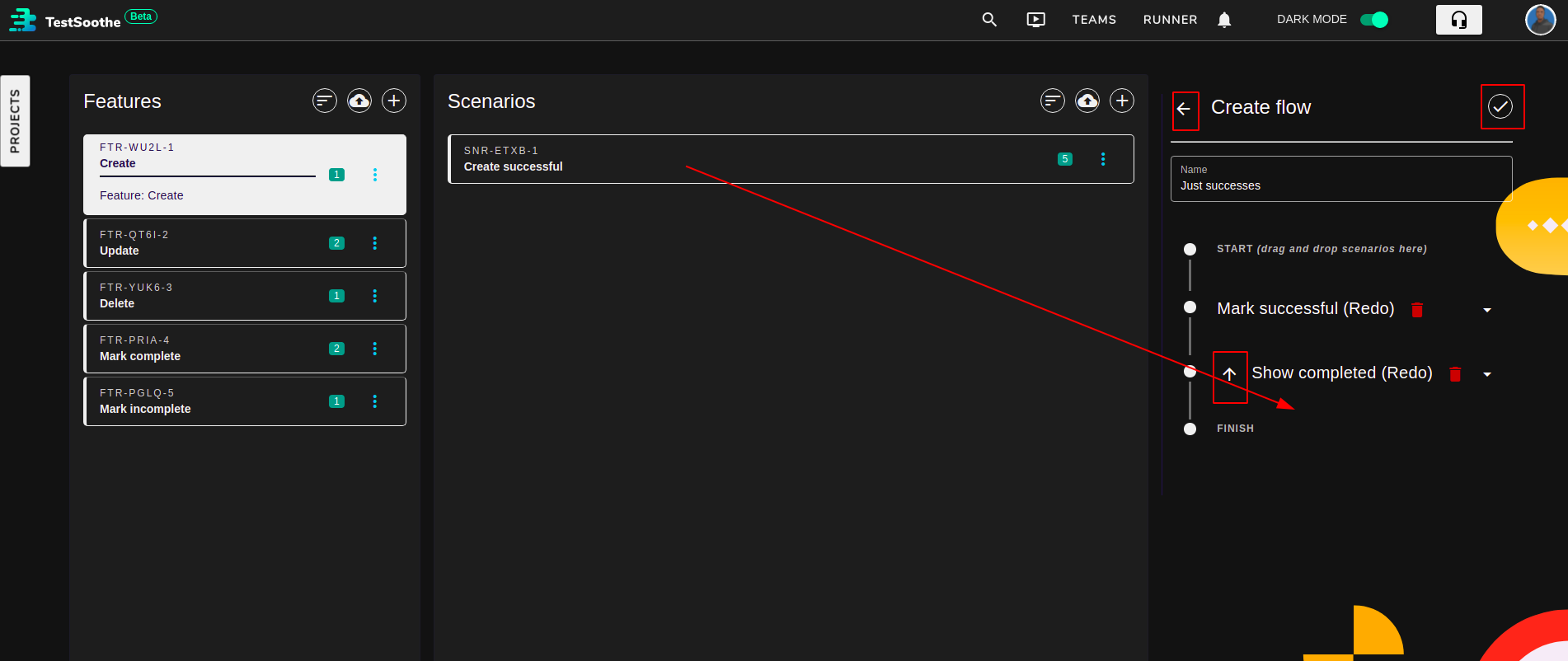
Task: Select the Create successful scenario
Action: [791, 159]
